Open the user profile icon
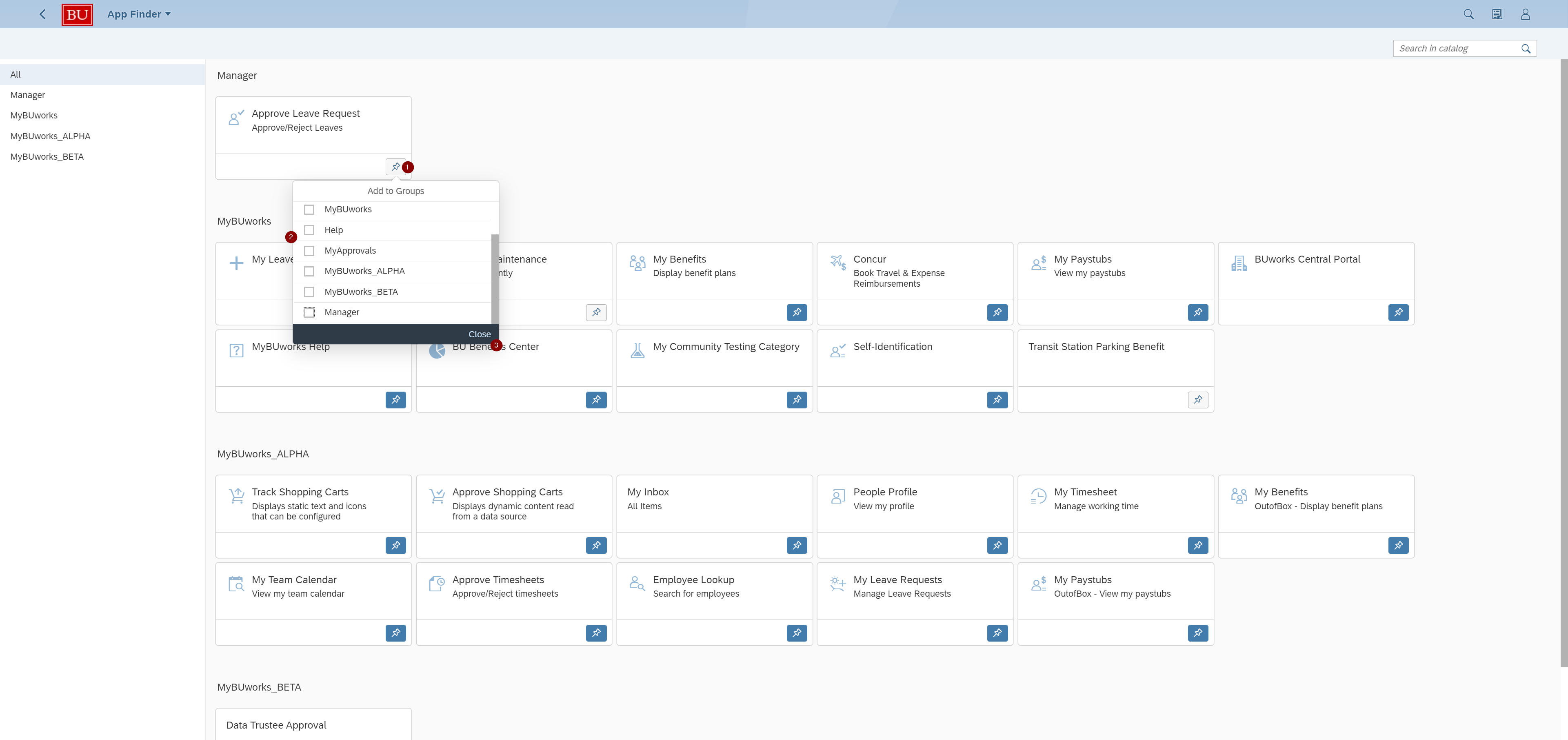The width and height of the screenshot is (1568, 740). tap(1526, 14)
